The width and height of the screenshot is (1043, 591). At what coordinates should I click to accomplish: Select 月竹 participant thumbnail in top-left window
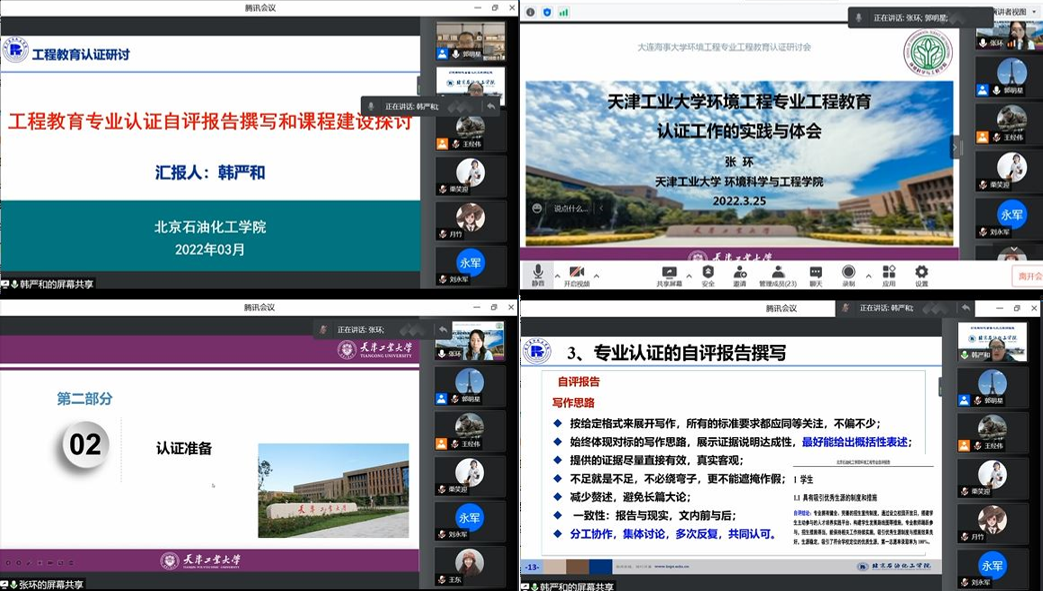coord(470,218)
